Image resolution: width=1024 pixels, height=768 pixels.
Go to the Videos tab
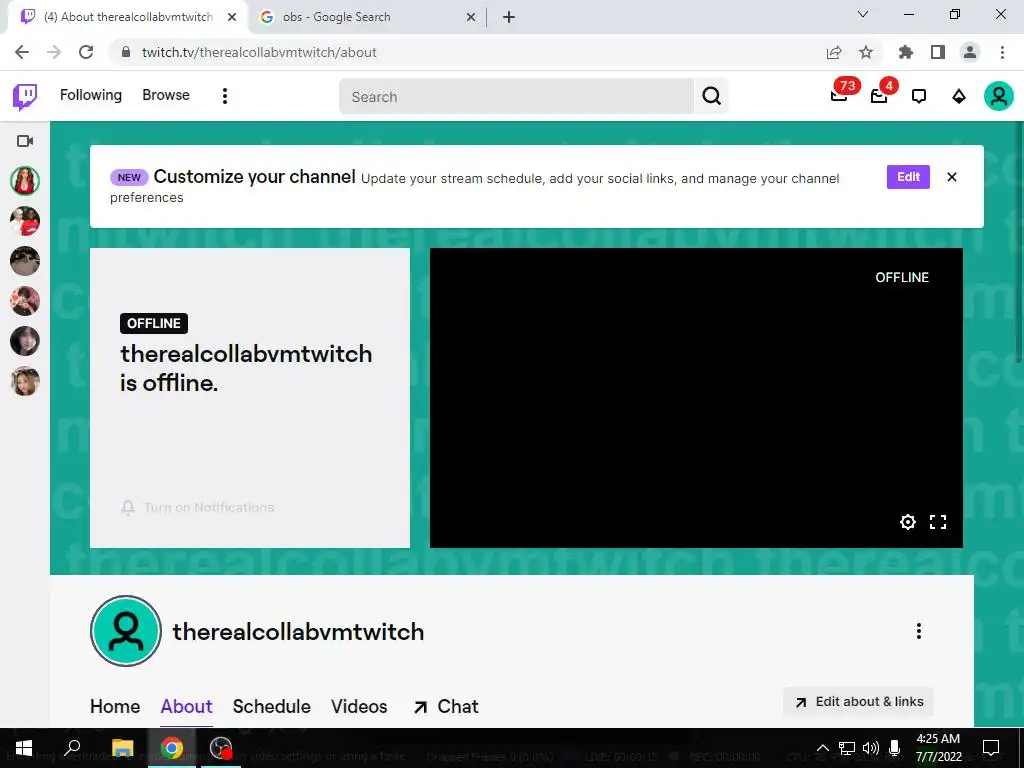click(x=359, y=707)
